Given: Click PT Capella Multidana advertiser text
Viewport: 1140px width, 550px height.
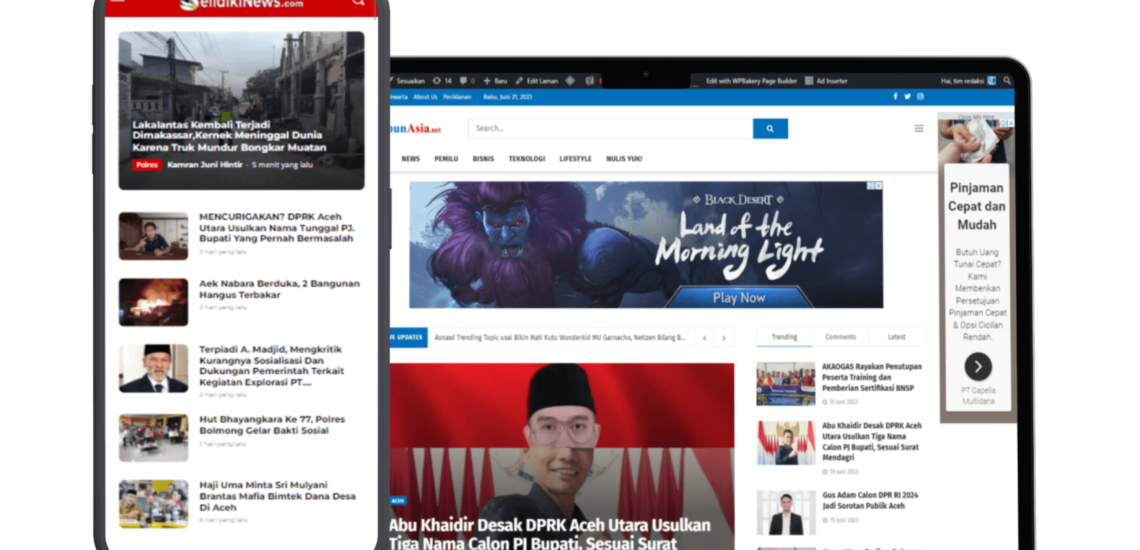Looking at the screenshot, I should pyautogui.click(x=977, y=396).
